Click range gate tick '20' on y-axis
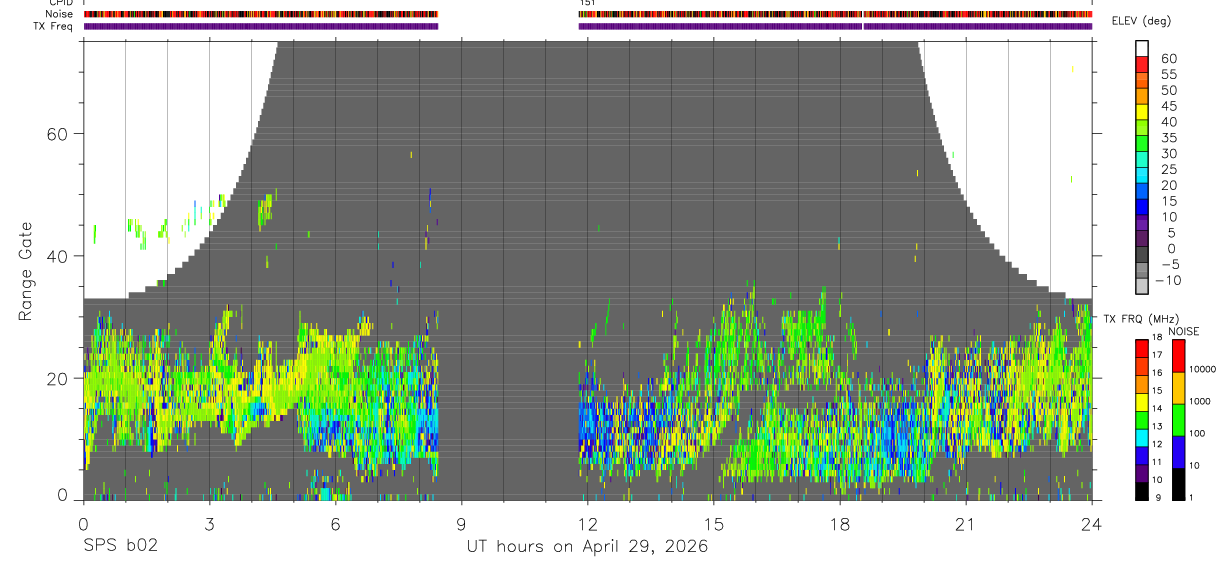Screen dimensions: 1228x567 (60, 378)
